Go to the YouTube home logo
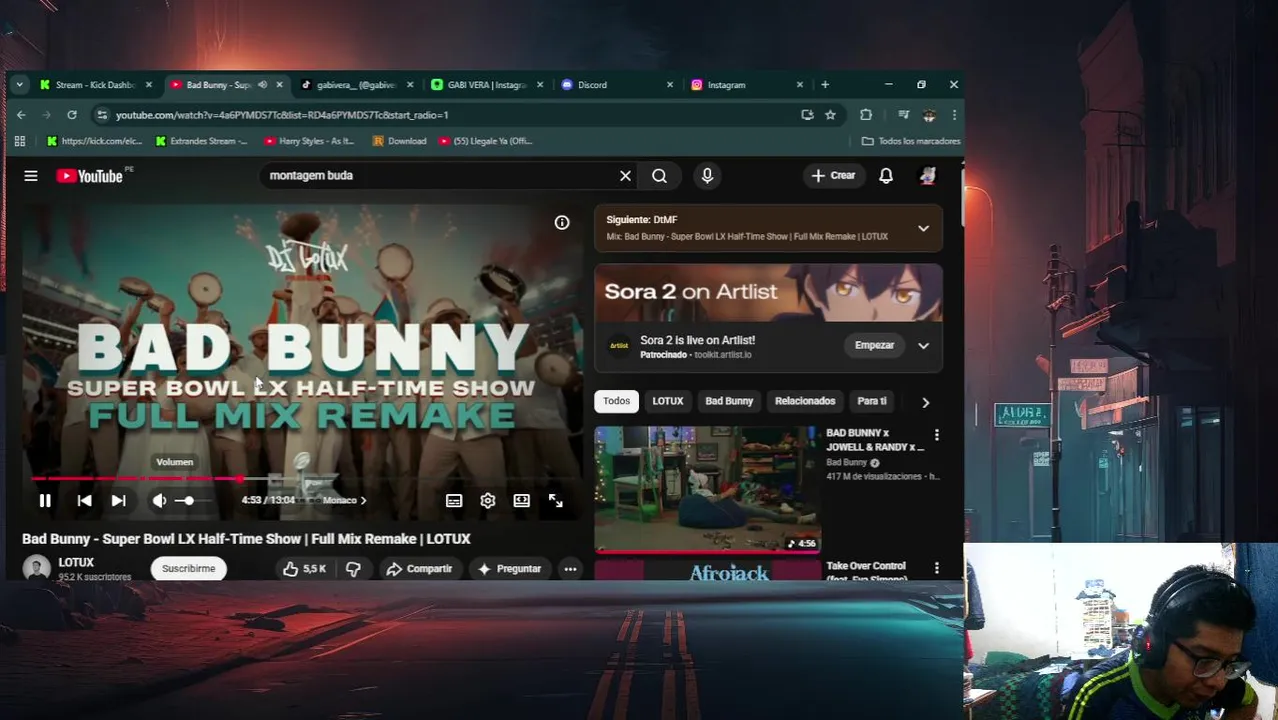The height and width of the screenshot is (720, 1278). (x=90, y=176)
